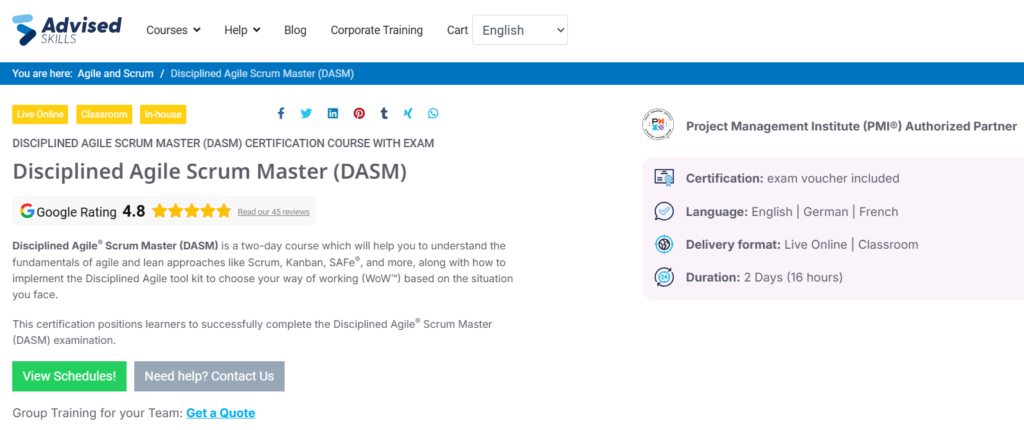1024x430 pixels.
Task: Click 'Group Training for your Team:' text
Action: (x=97, y=413)
